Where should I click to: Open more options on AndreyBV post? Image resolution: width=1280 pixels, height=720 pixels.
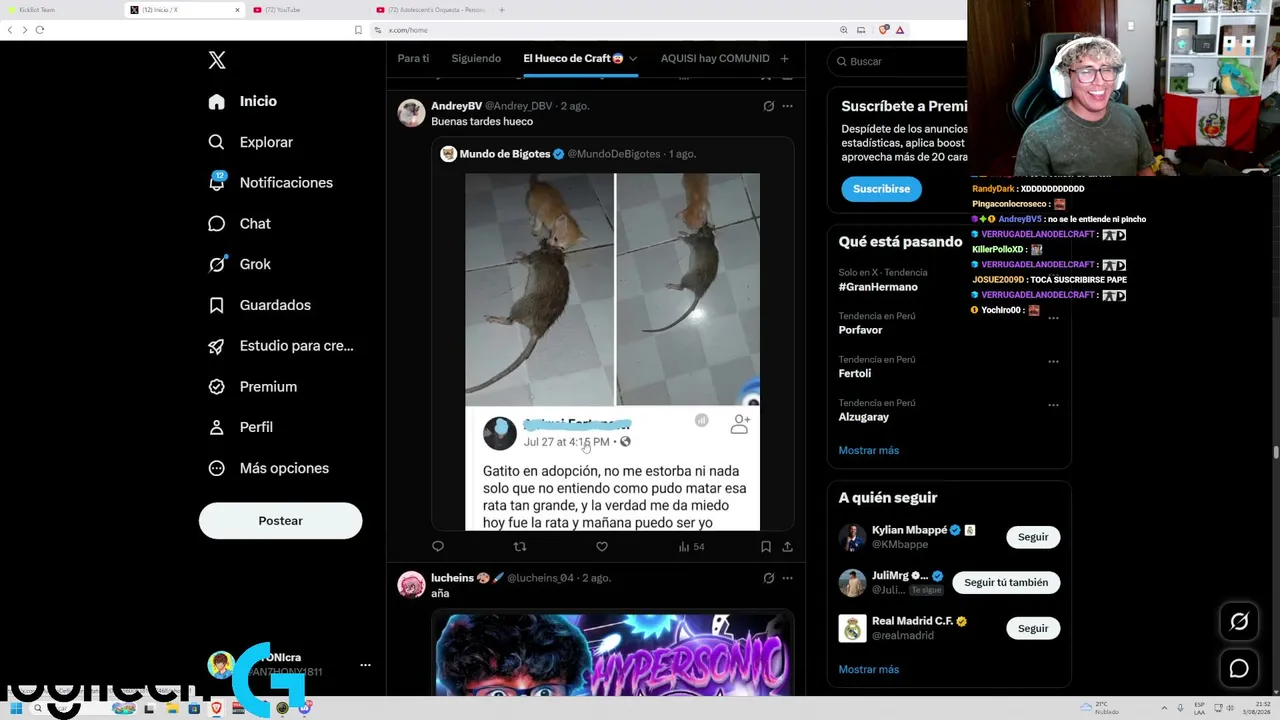pos(787,106)
